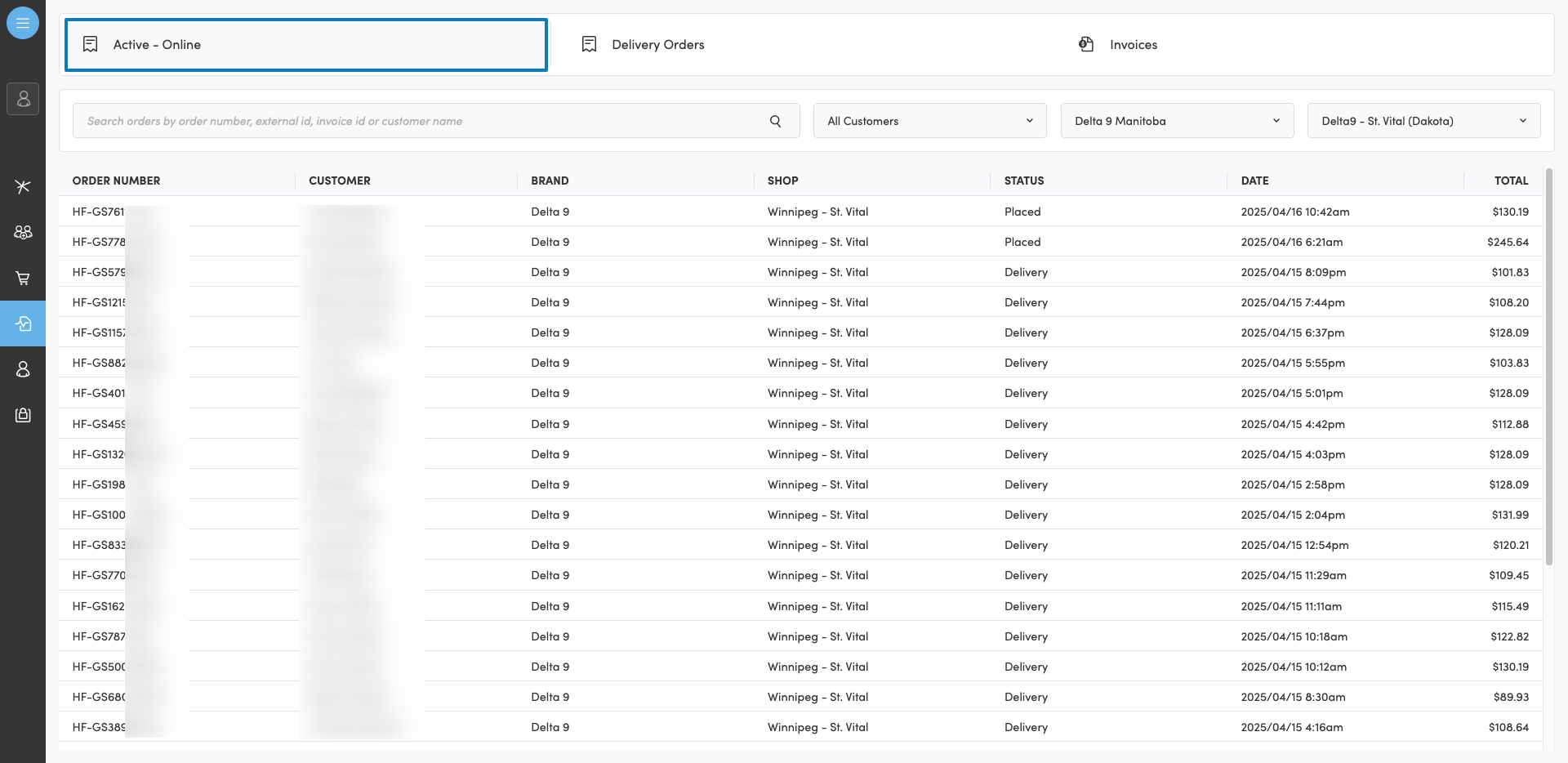This screenshot has width=1568, height=763.
Task: Click the search magnifier icon
Action: (775, 121)
